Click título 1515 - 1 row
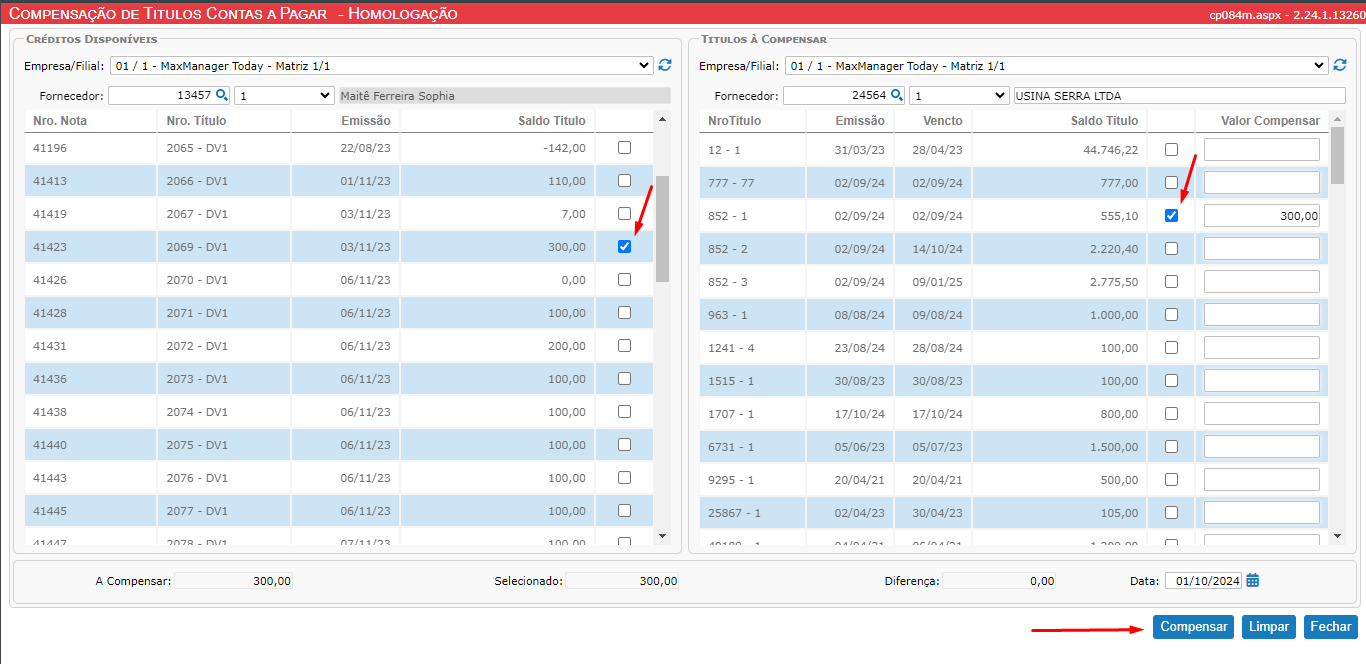The image size is (1366, 664). click(x=1014, y=380)
